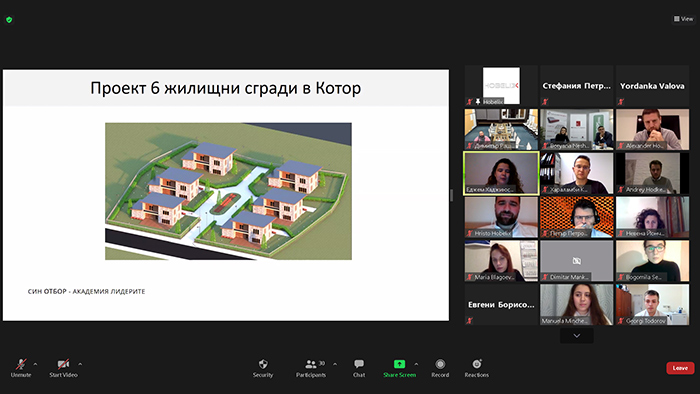Expand arrow next to Participants
The width and height of the screenshot is (700, 394).
tap(335, 364)
